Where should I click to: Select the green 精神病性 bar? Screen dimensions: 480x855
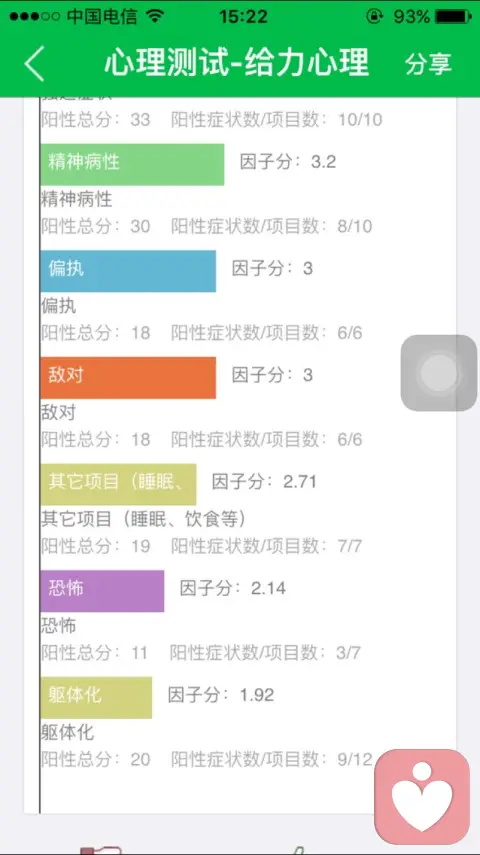[x=132, y=165]
